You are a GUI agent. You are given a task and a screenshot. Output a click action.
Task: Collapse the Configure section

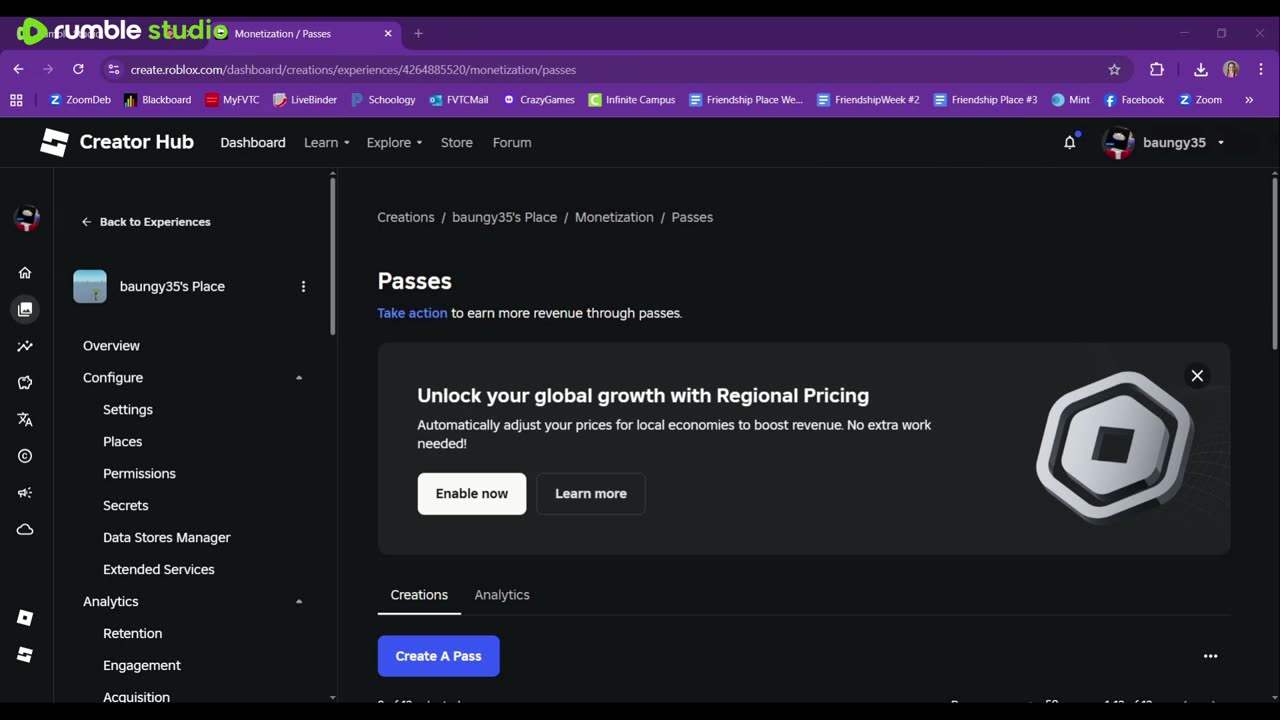[x=299, y=378]
